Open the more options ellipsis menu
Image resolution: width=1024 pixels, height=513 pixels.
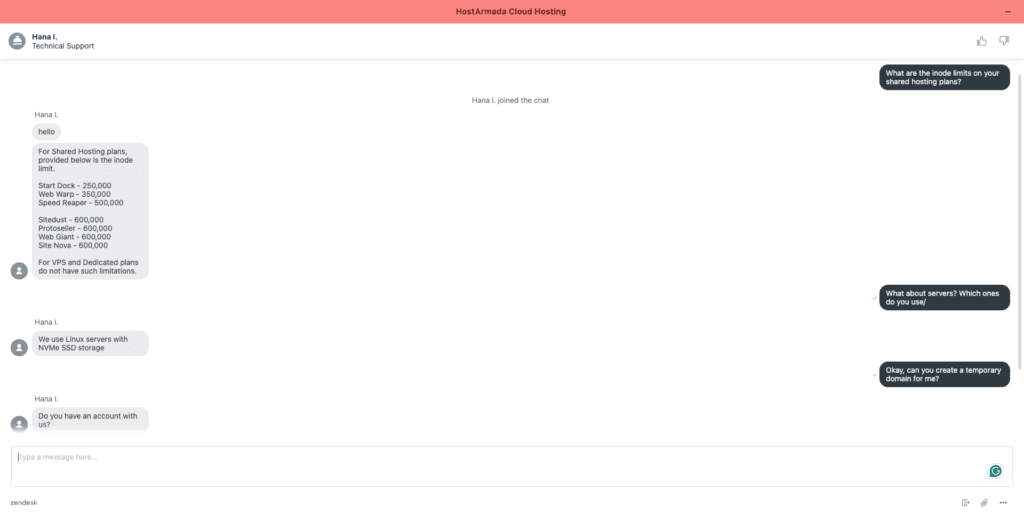click(1003, 503)
